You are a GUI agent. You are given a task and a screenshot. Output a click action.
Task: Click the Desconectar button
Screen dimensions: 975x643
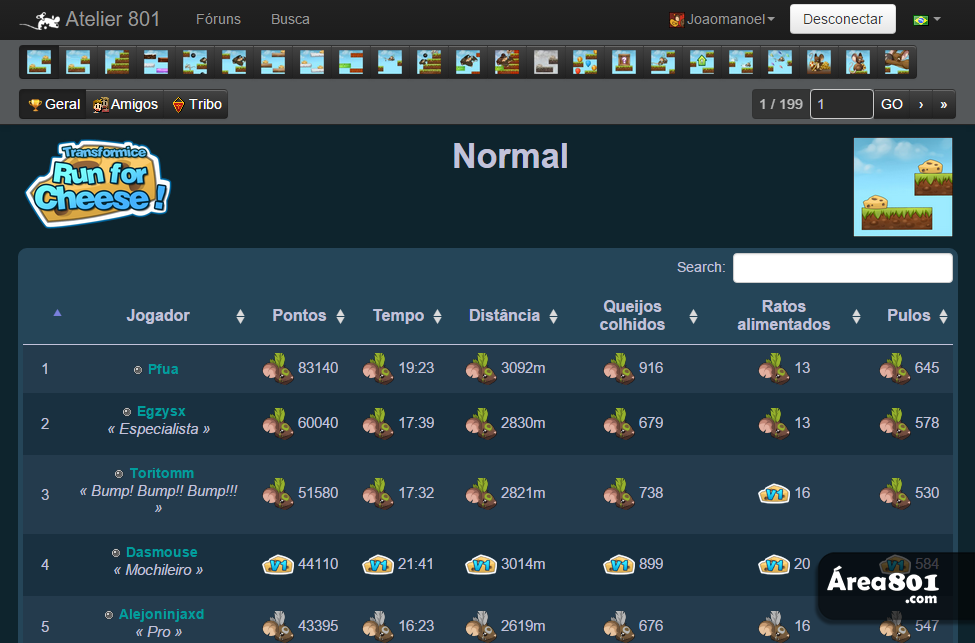843,19
